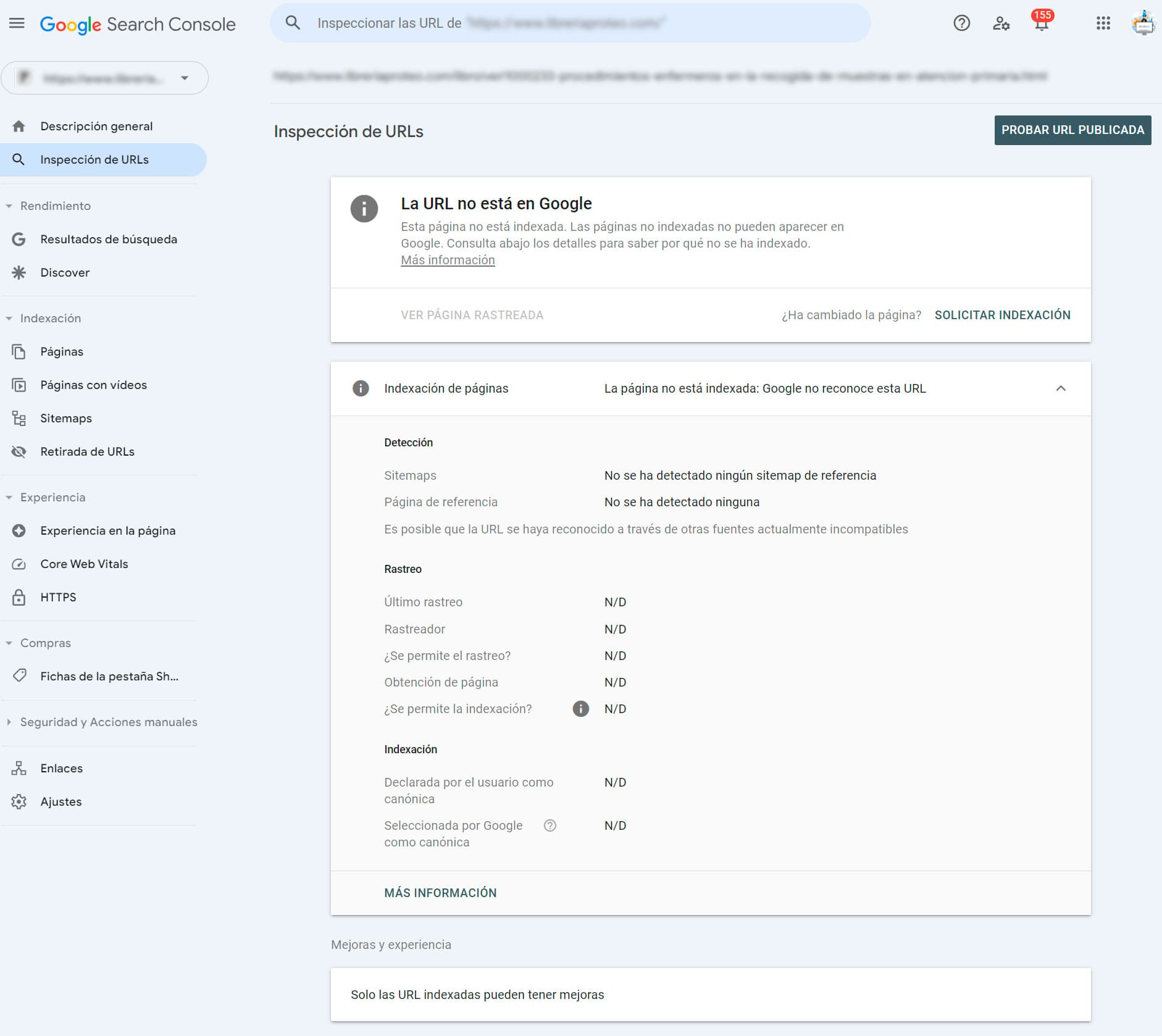Click MÁS INFORMACIÓN at the card bottom

coord(440,893)
